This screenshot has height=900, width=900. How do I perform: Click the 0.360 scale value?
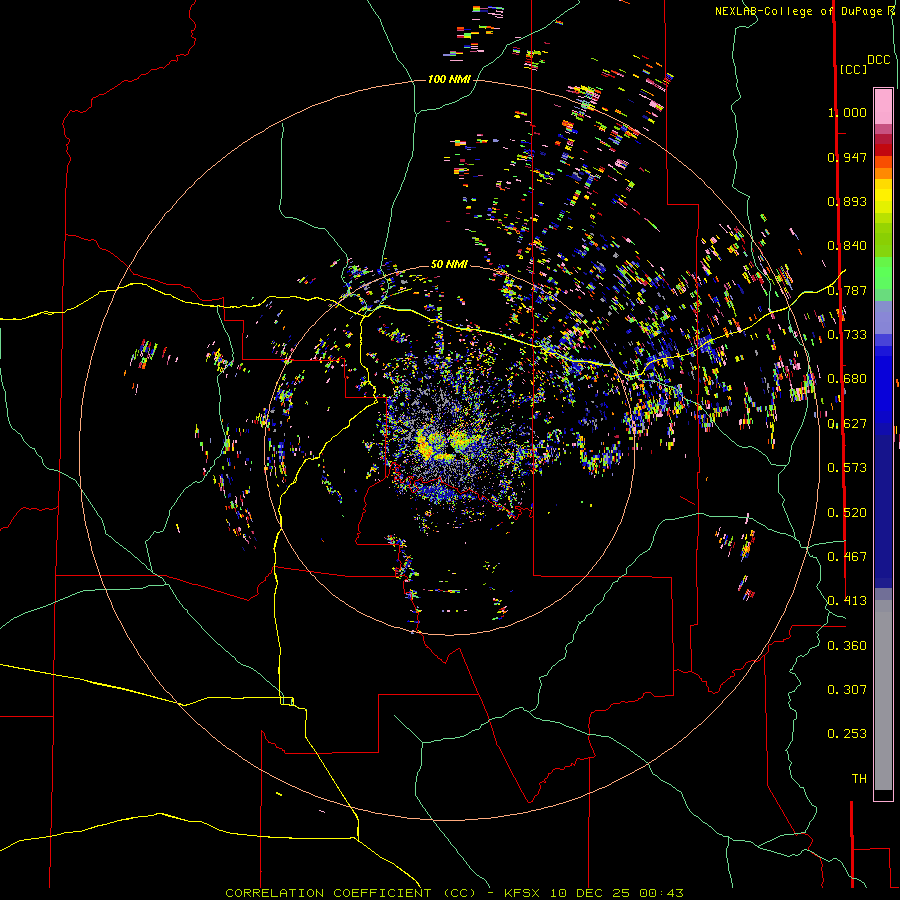click(847, 646)
